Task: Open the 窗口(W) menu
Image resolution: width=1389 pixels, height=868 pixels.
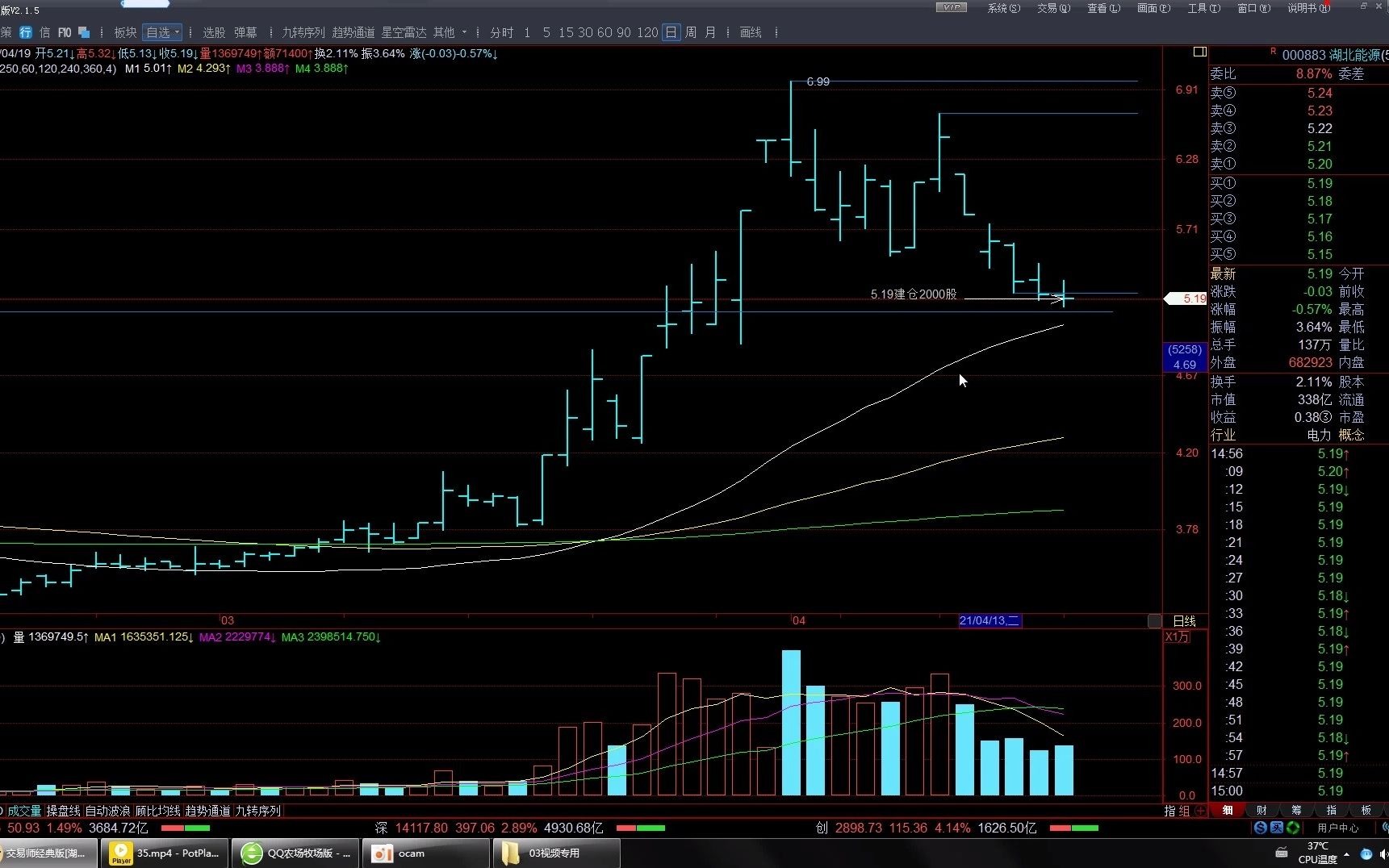Action: pyautogui.click(x=1253, y=8)
